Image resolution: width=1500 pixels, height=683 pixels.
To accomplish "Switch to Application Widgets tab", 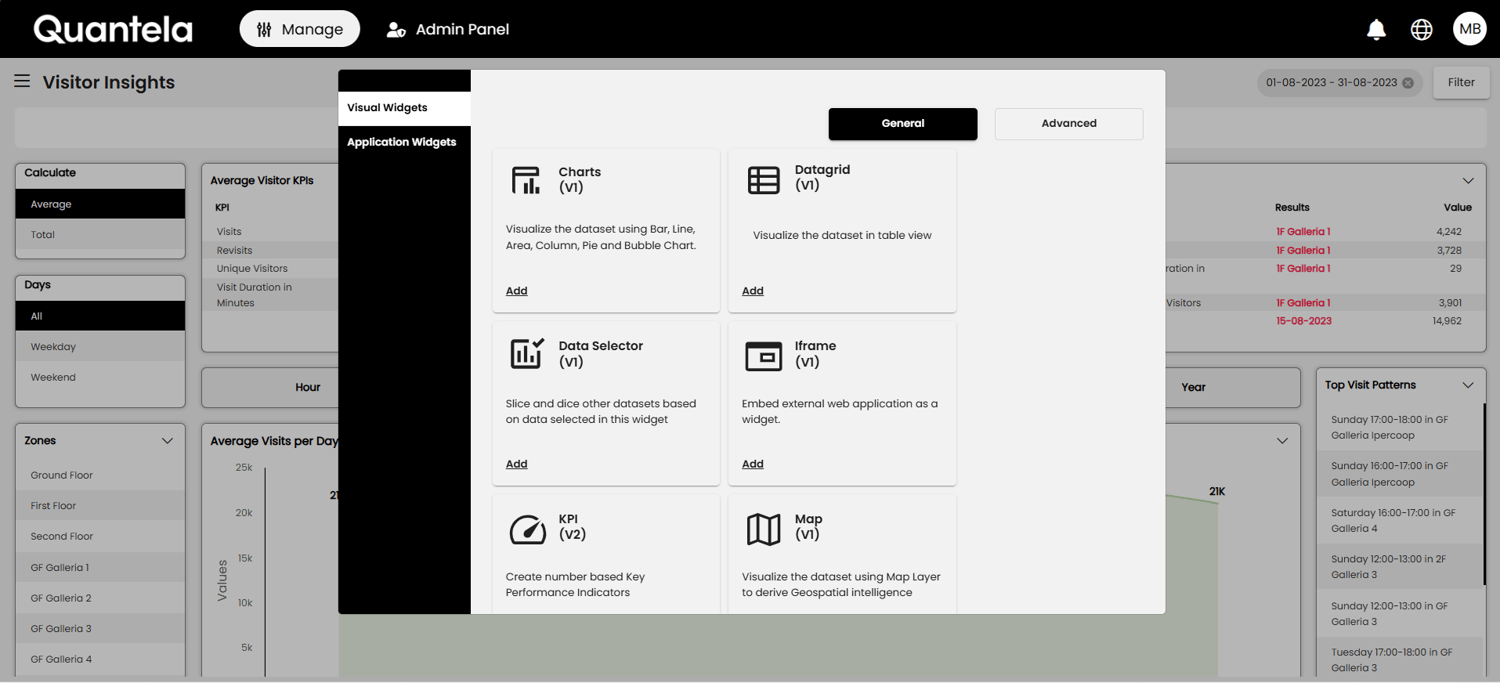I will click(402, 142).
